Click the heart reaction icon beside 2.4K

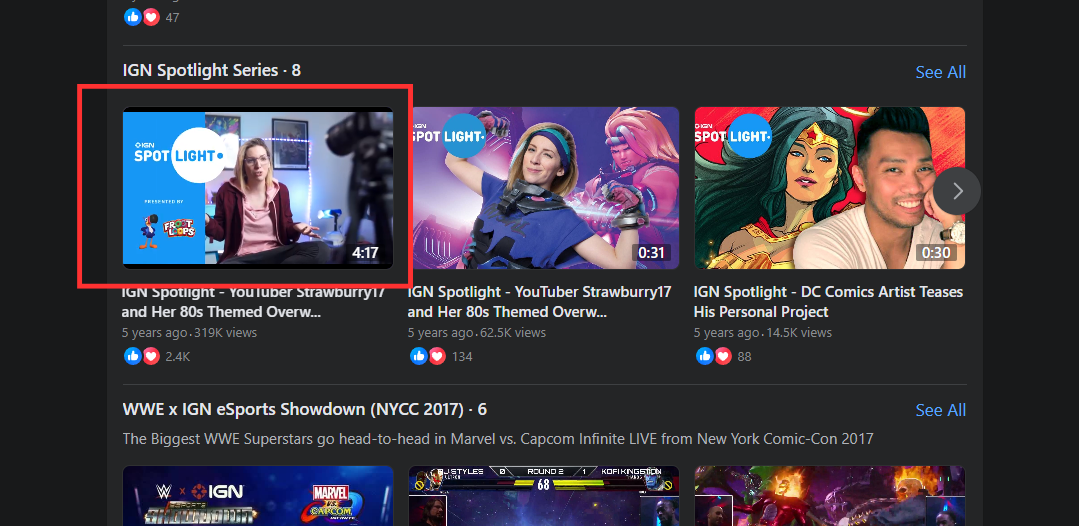pos(151,356)
